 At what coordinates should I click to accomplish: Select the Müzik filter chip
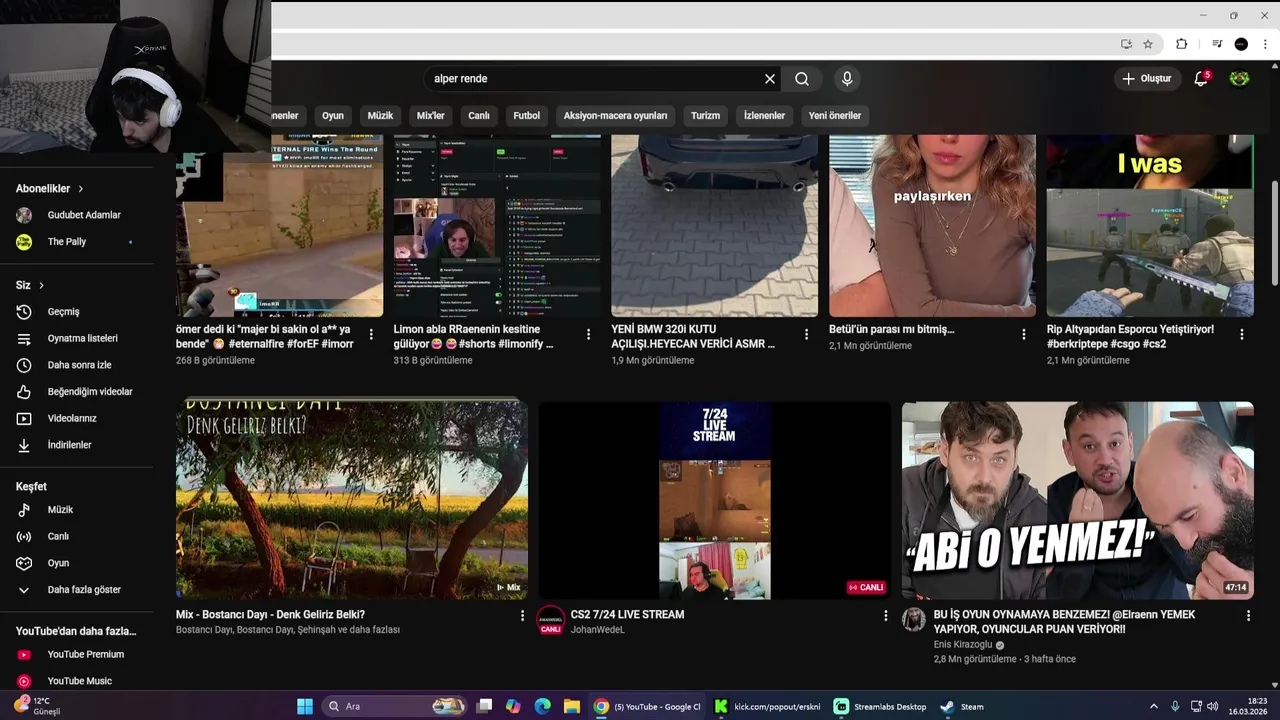[380, 115]
